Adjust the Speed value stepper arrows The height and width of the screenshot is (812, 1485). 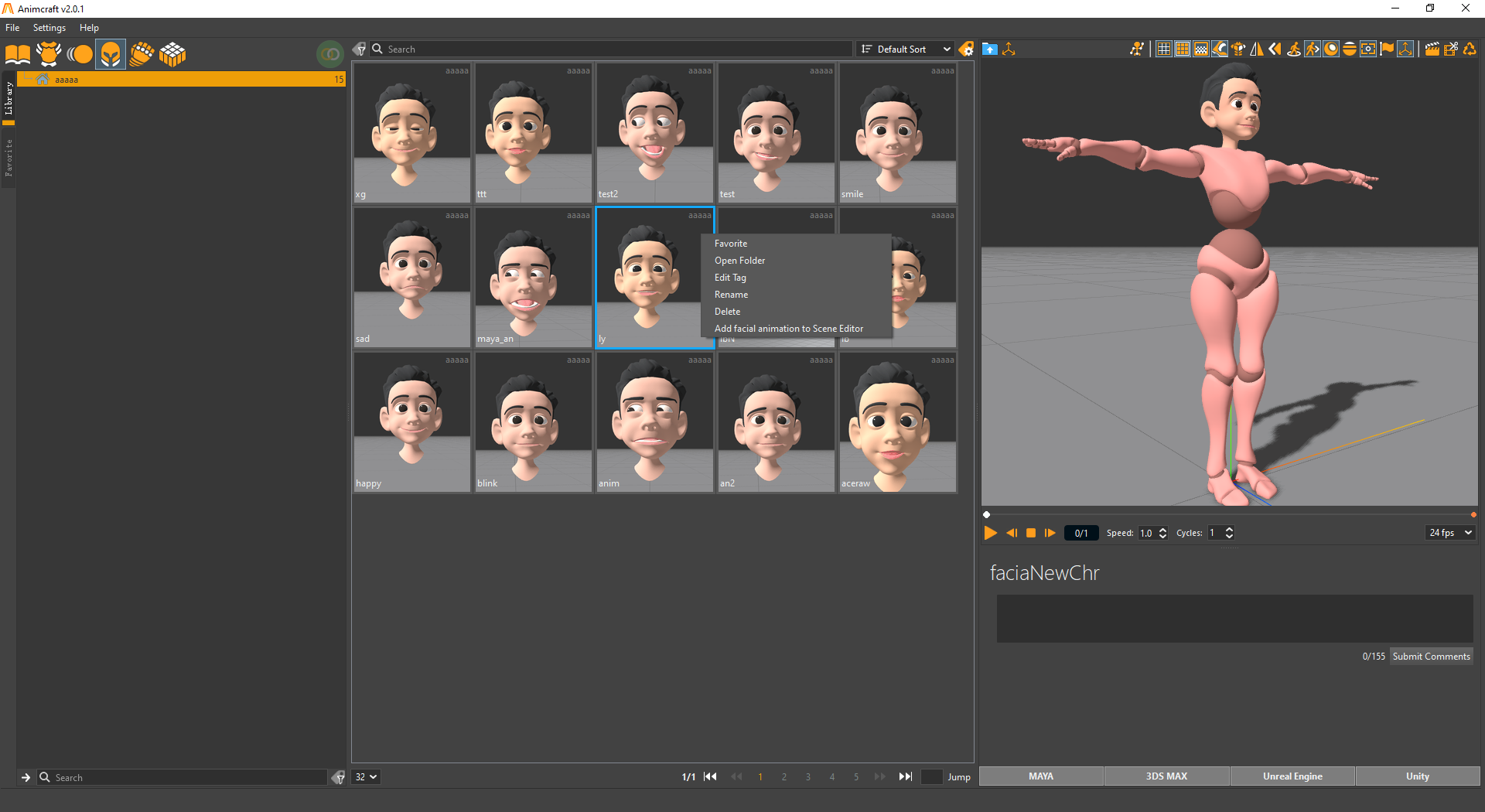(x=1162, y=533)
